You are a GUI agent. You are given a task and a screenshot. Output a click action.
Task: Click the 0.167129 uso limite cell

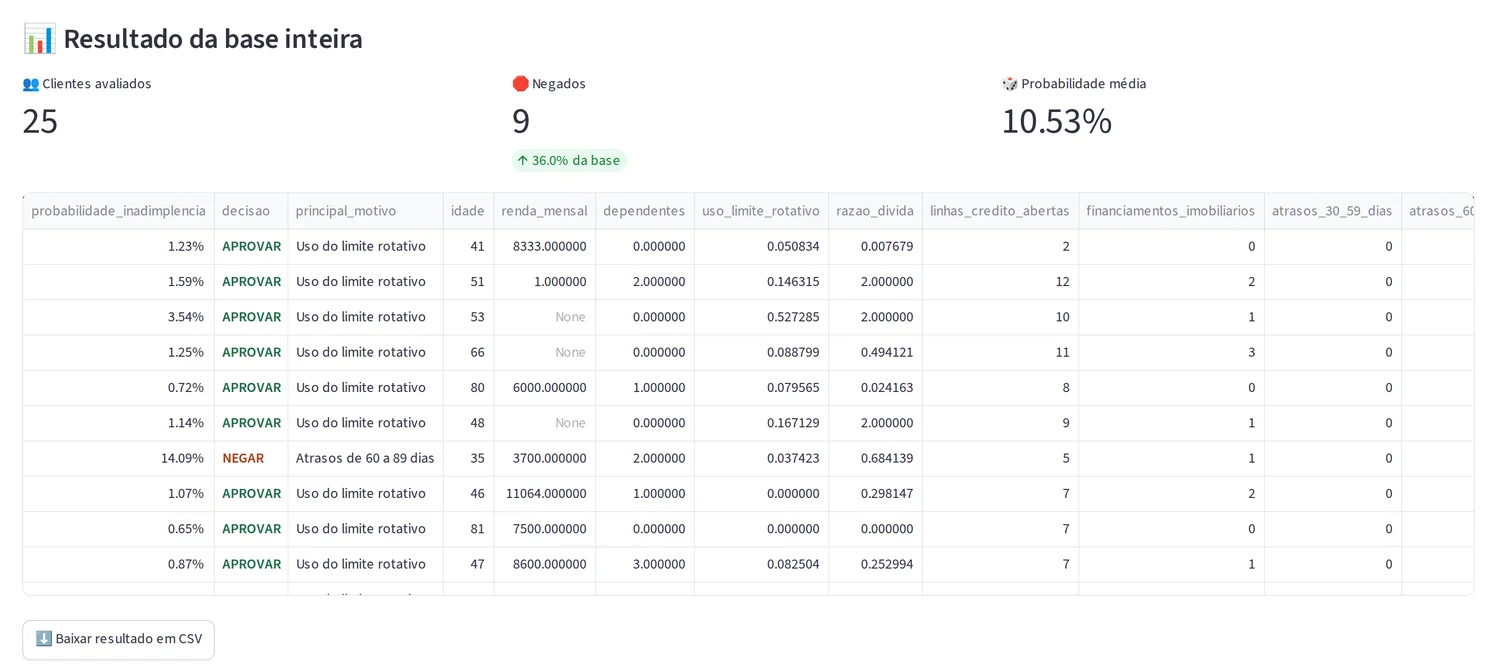761,423
